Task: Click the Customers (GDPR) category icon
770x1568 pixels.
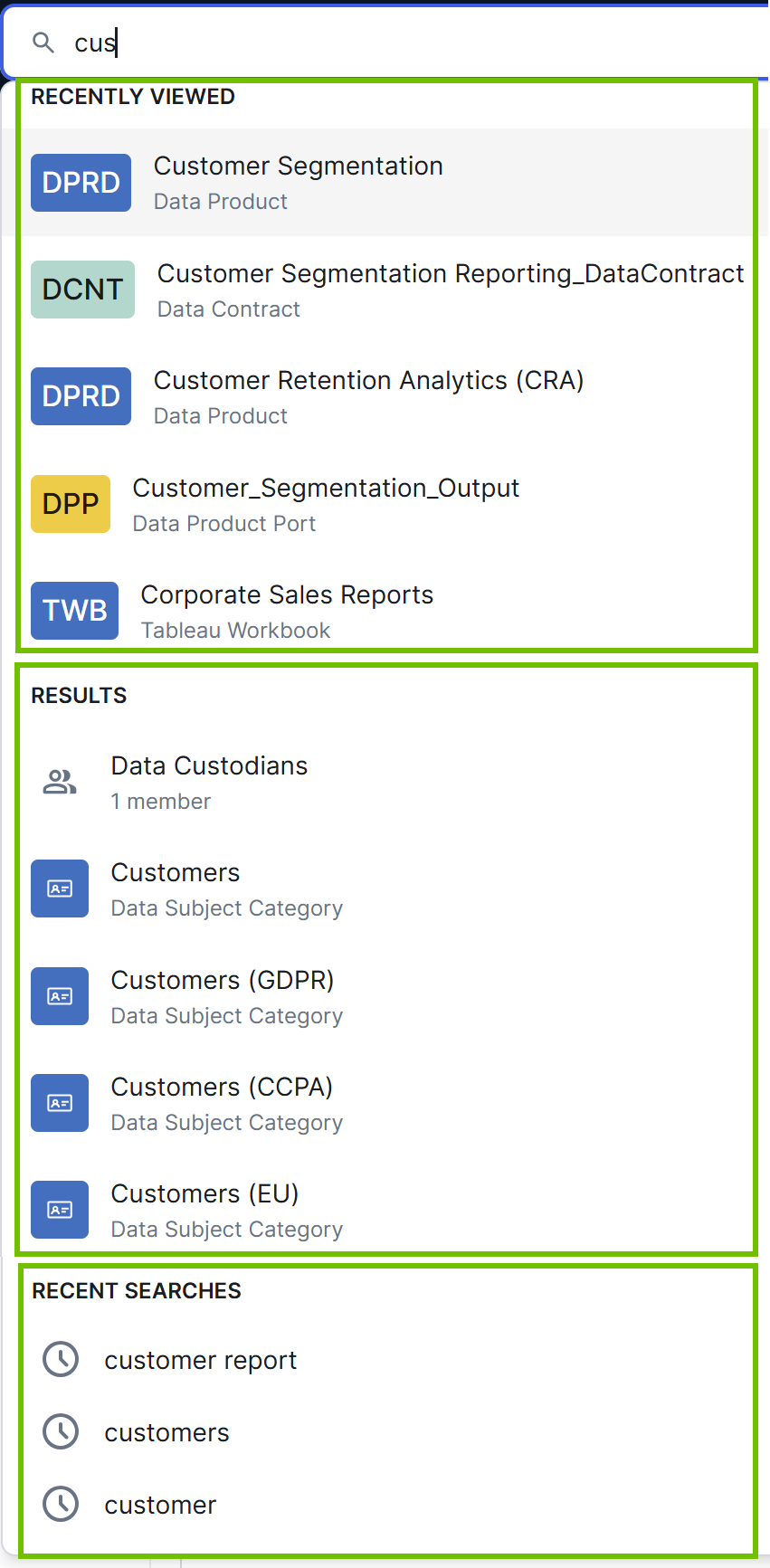Action: (60, 996)
